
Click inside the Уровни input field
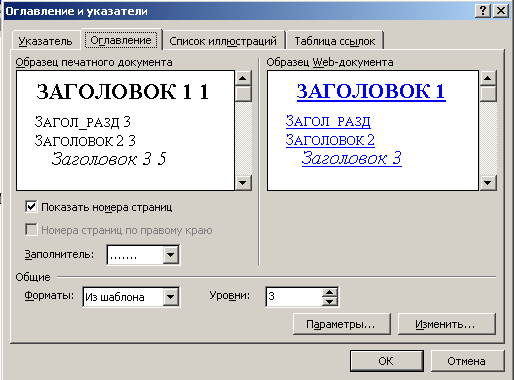(x=294, y=296)
